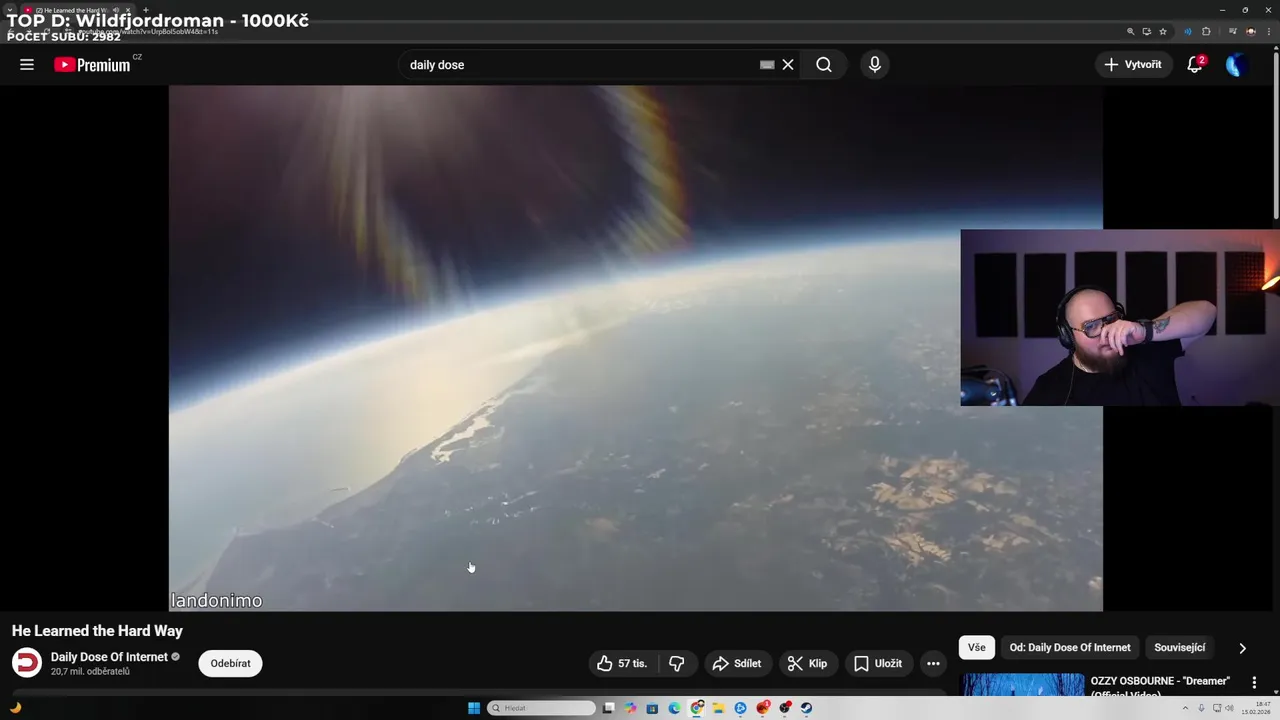Image resolution: width=1280 pixels, height=720 pixels.
Task: Subscribe using the Odebírat button
Action: (x=230, y=663)
